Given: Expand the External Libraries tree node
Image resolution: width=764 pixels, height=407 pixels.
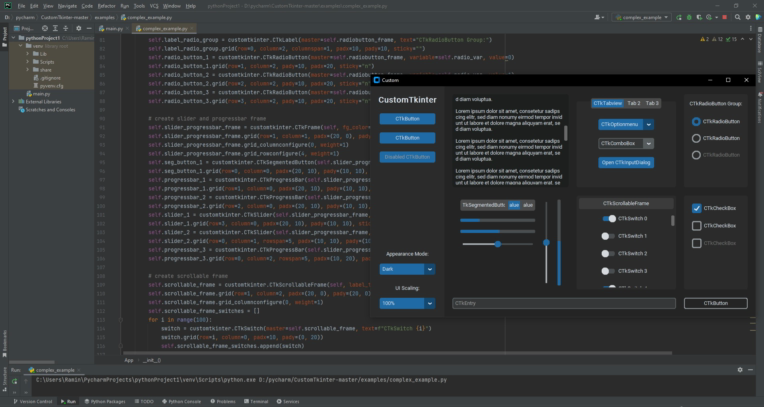Looking at the screenshot, I should (14, 101).
